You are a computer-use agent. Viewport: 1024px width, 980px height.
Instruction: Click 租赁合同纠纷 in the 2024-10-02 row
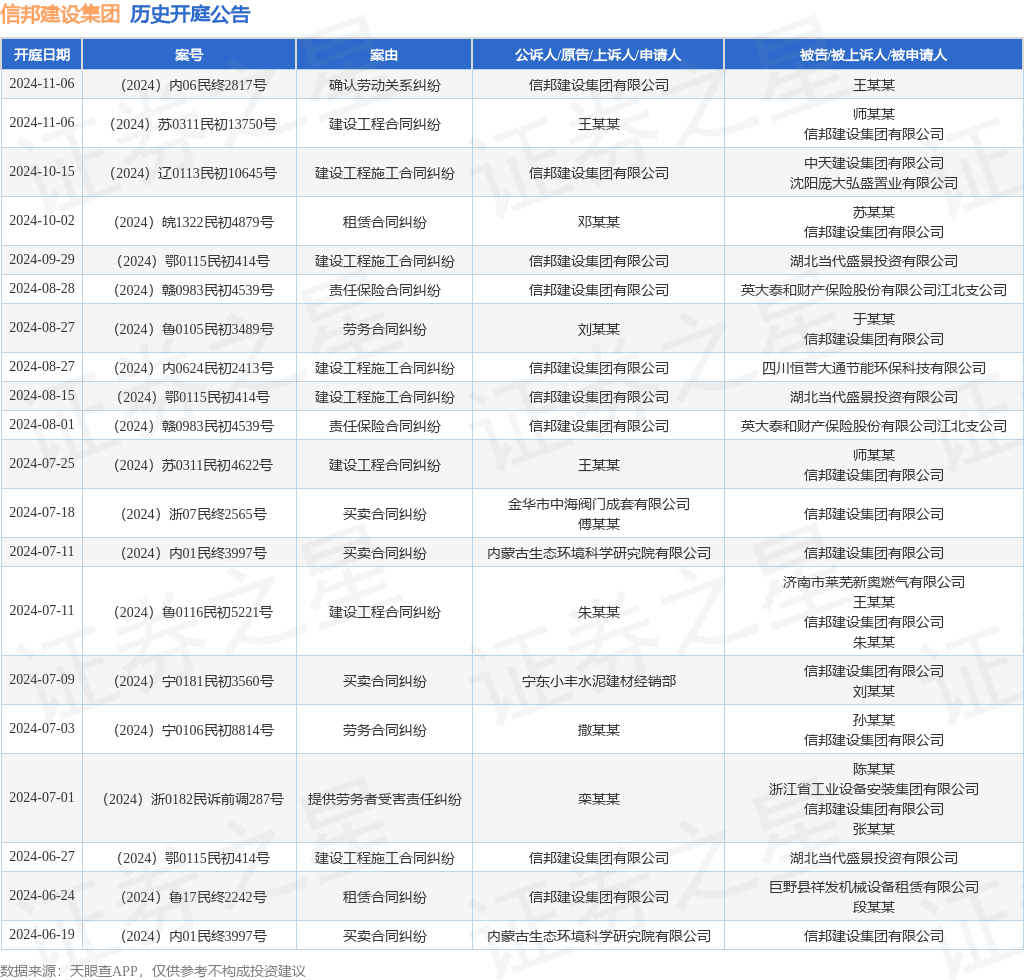click(x=384, y=222)
